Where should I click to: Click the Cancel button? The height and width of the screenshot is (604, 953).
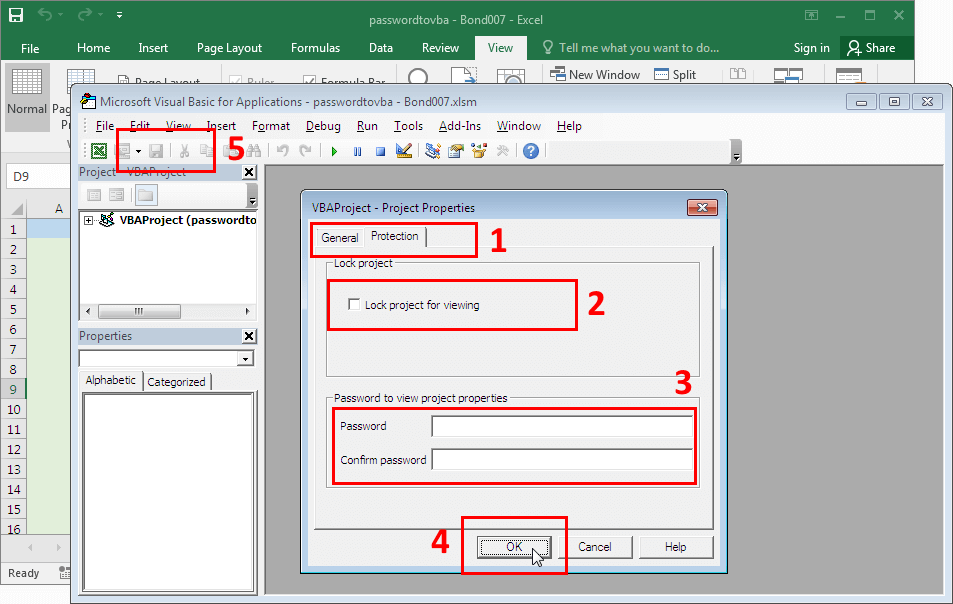point(594,547)
